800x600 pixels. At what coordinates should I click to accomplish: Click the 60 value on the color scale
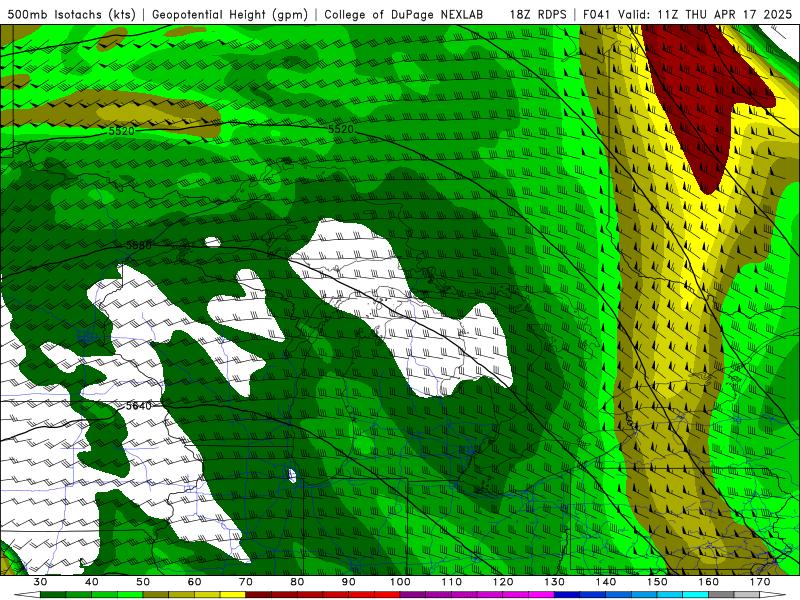[x=194, y=582]
